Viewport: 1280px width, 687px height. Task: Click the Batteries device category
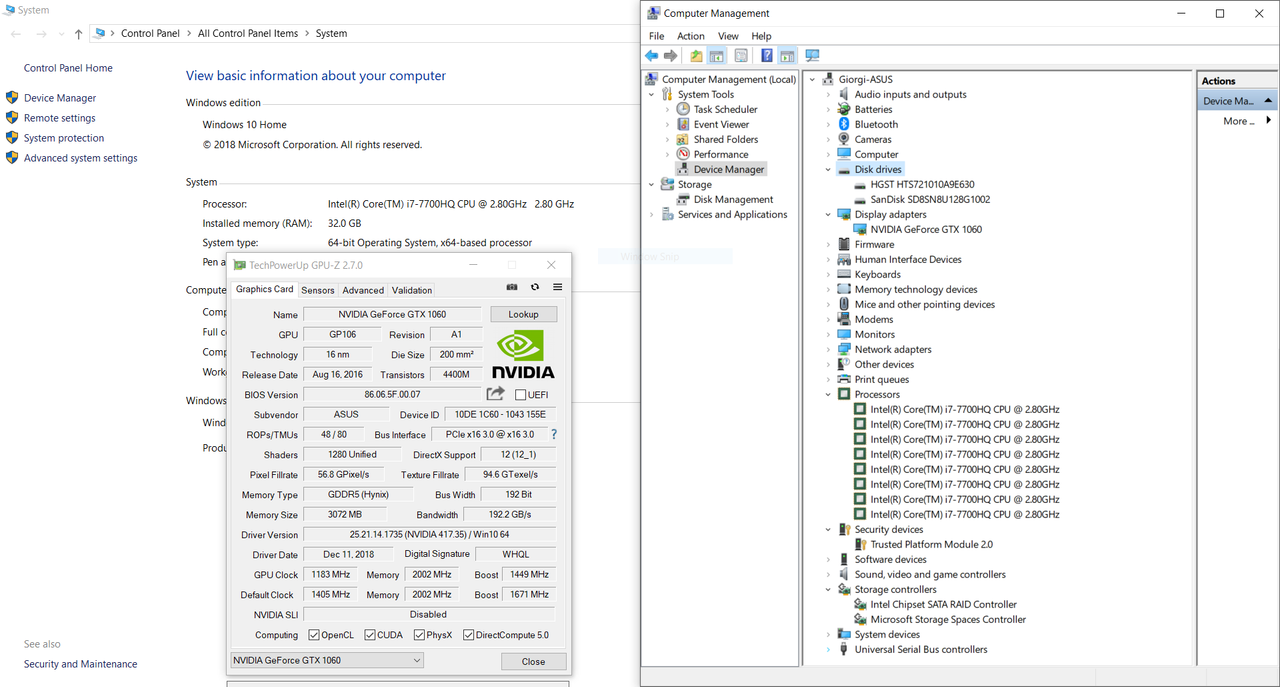tap(873, 109)
